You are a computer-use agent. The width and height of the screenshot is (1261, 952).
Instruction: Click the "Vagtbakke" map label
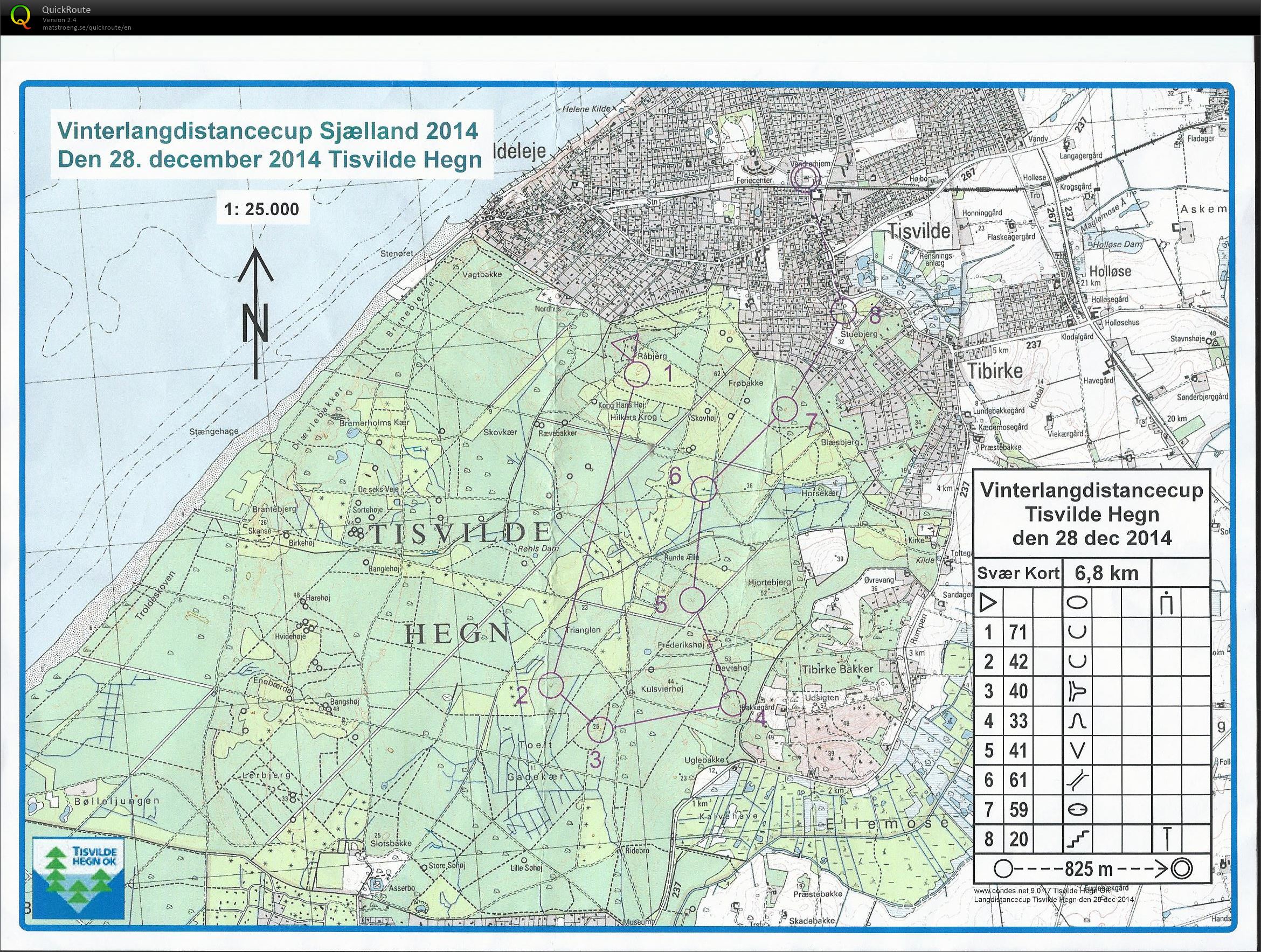[x=482, y=274]
